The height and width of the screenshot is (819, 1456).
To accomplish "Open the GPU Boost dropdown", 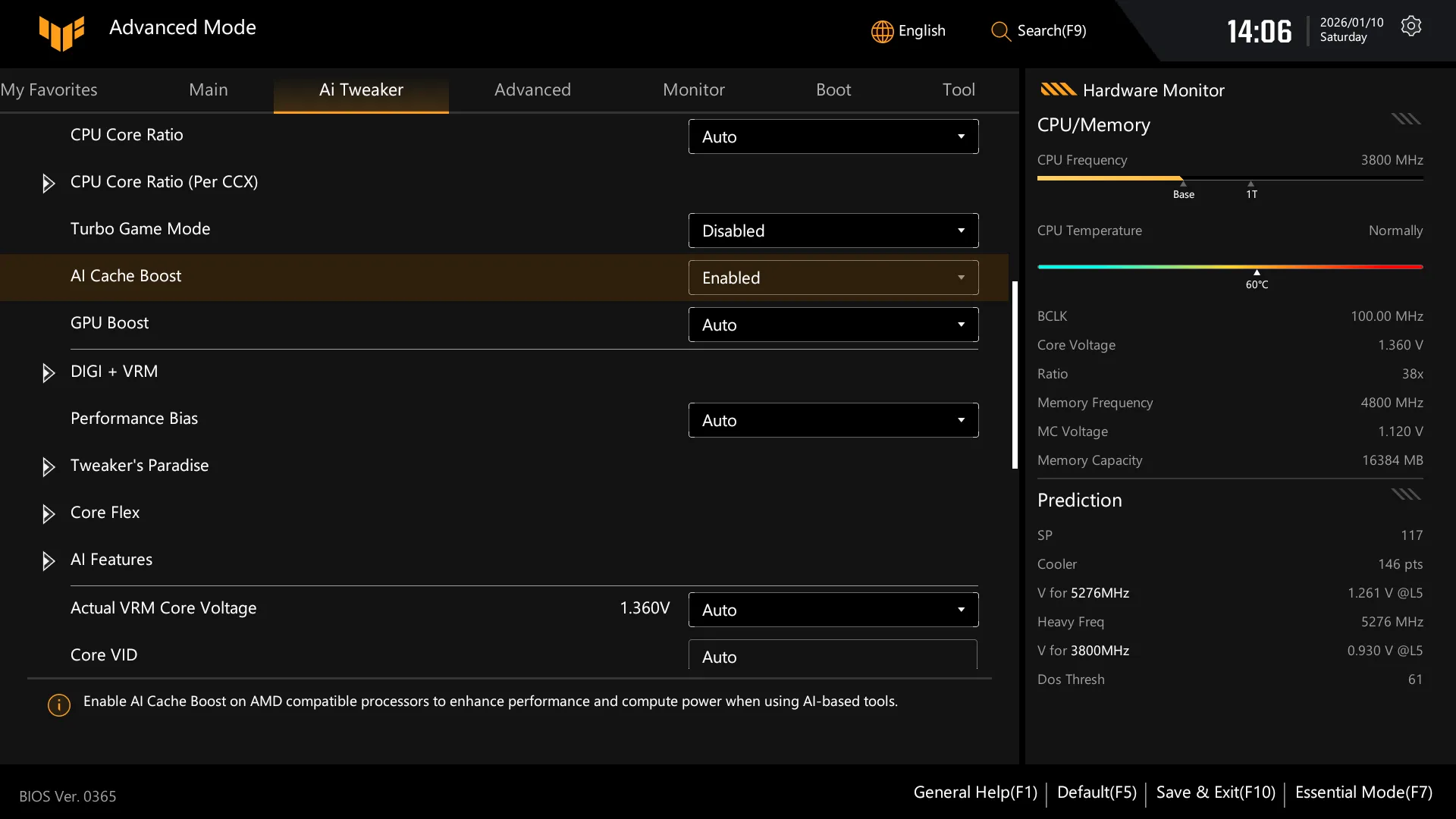I will pyautogui.click(x=833, y=325).
